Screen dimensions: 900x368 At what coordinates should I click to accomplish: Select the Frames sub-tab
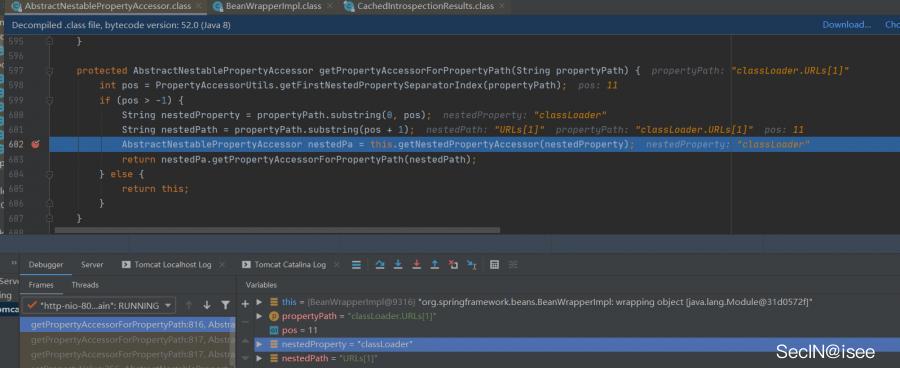pos(41,285)
